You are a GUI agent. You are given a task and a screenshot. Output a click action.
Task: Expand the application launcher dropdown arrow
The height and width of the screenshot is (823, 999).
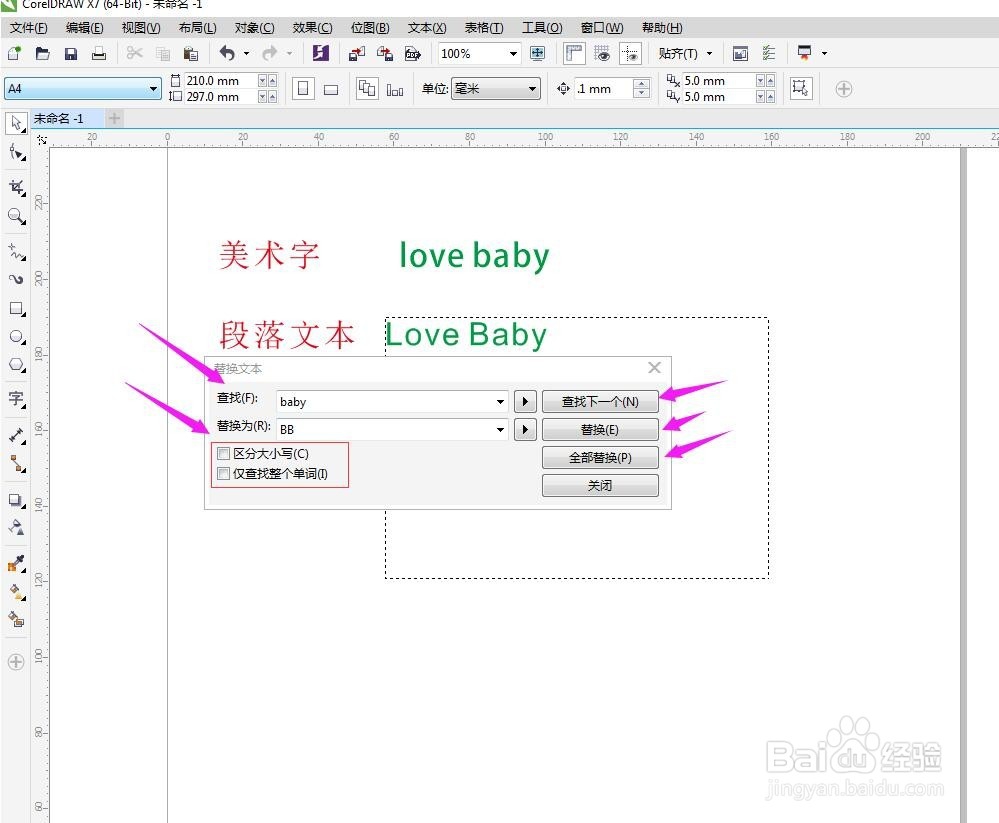coord(824,54)
